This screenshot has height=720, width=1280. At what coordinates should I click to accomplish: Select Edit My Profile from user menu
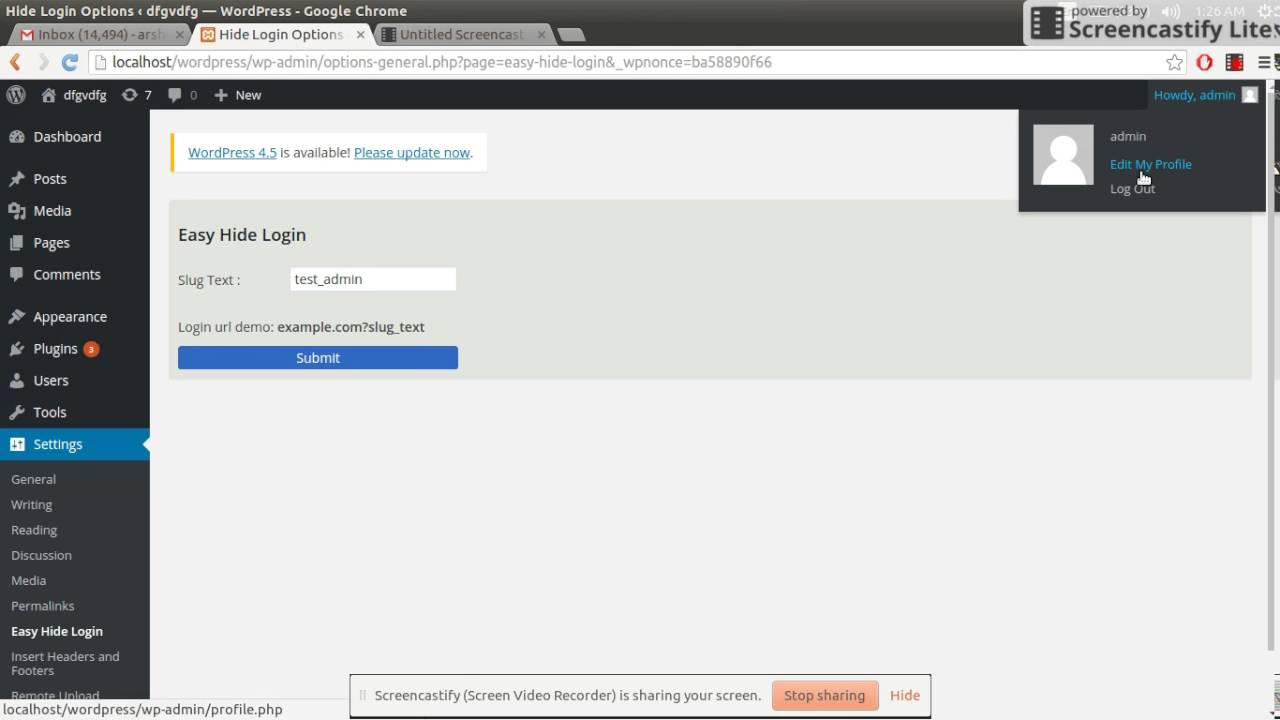point(1150,164)
